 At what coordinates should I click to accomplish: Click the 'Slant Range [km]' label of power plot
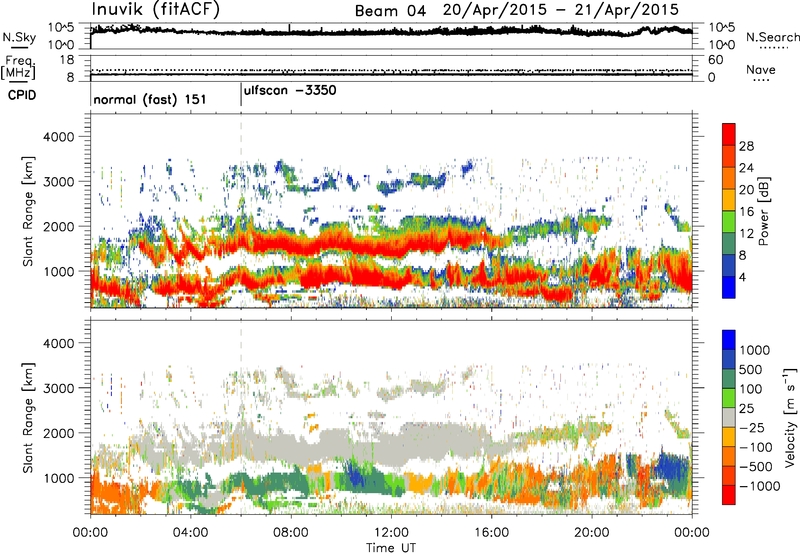28,211
